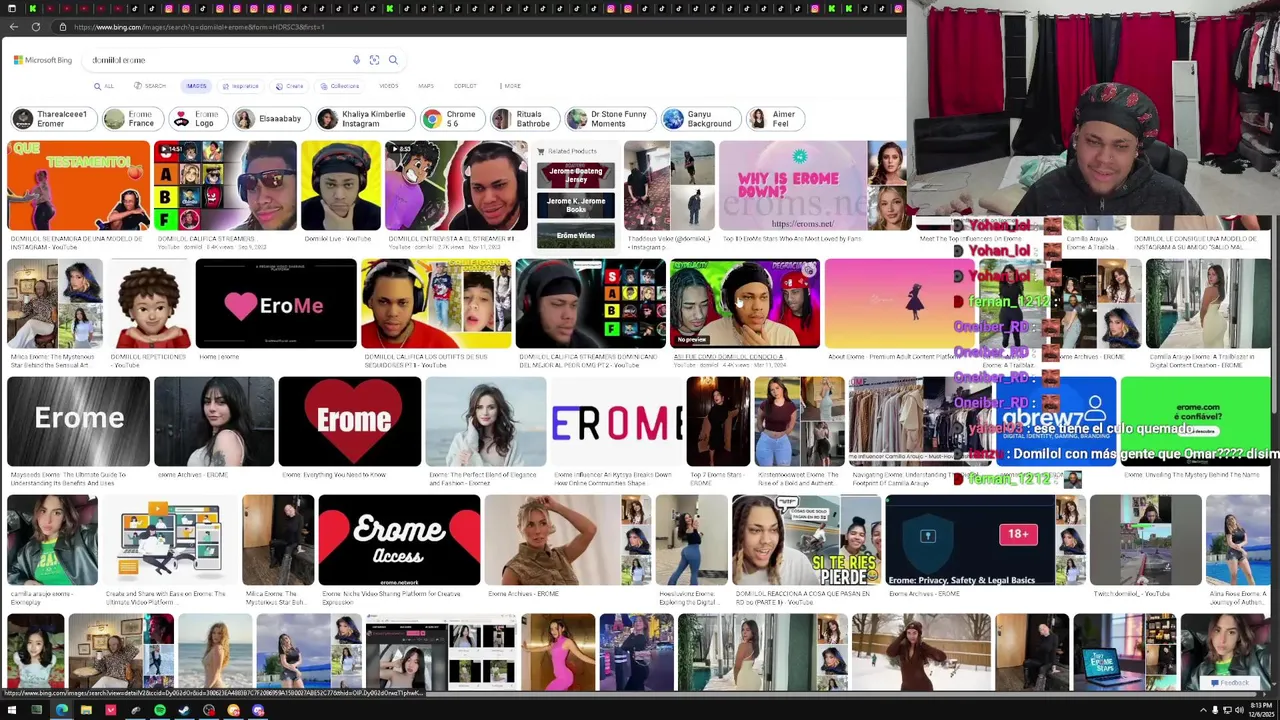Select the Chrome 5 6 suggestion chip
This screenshot has width=1280, height=720.
click(451, 119)
